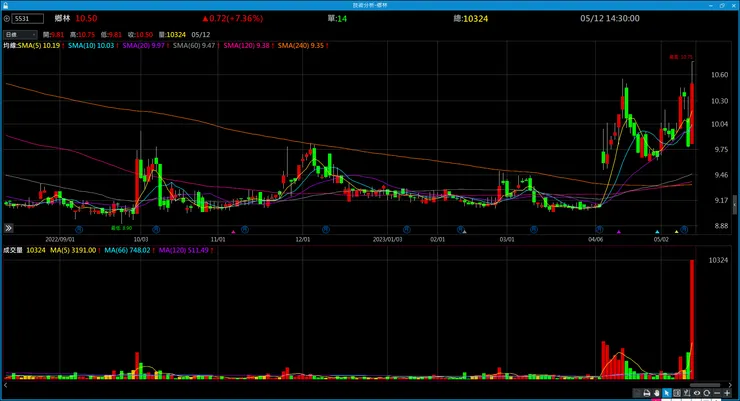Click the month marker near 2023/01/03

[406, 229]
